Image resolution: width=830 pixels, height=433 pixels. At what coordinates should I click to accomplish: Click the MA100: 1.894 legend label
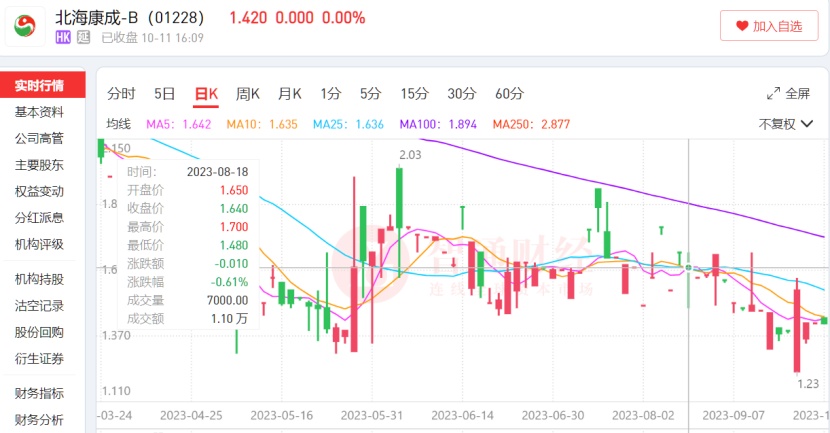438,124
